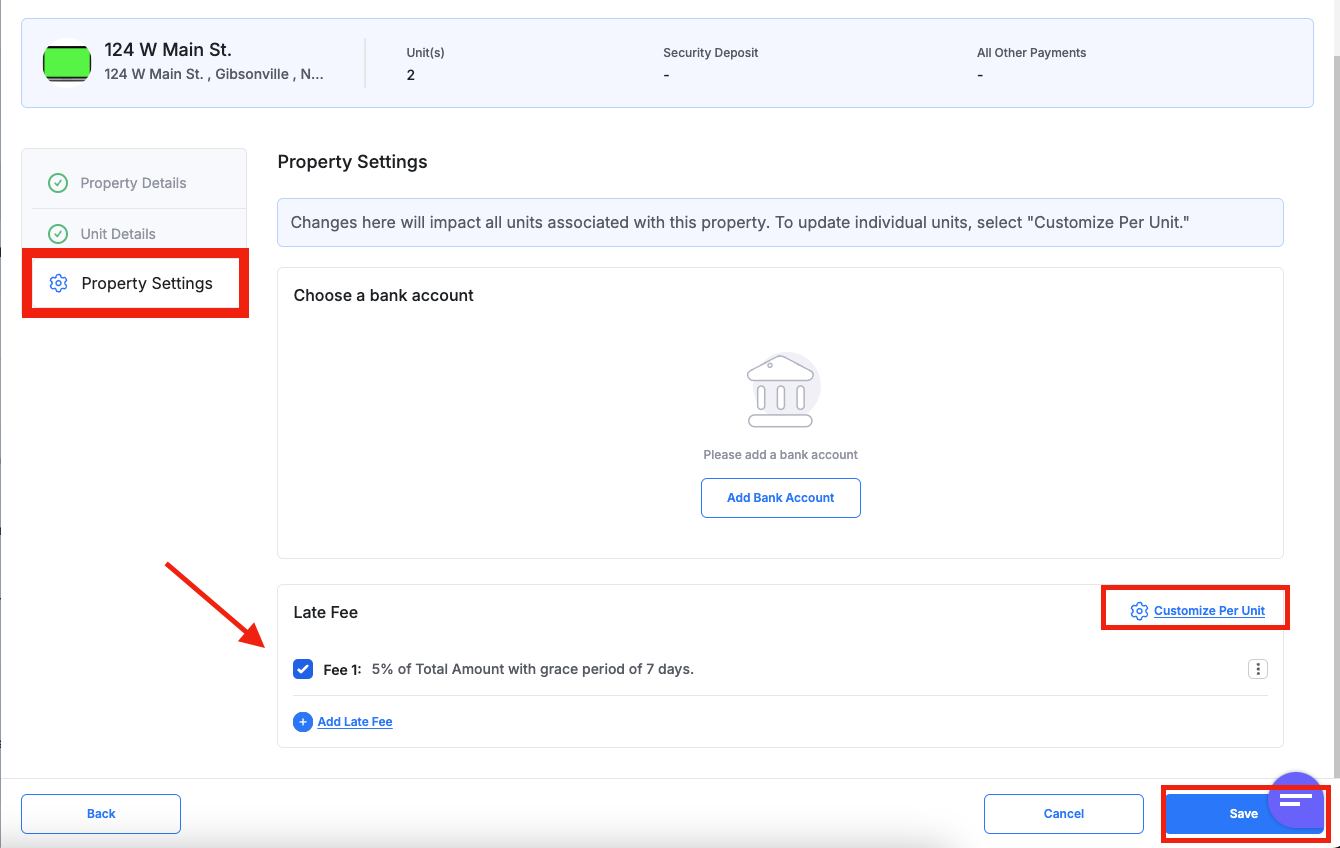Uncheck the Fee 1 late fee checkbox
This screenshot has width=1340, height=848.
[303, 669]
